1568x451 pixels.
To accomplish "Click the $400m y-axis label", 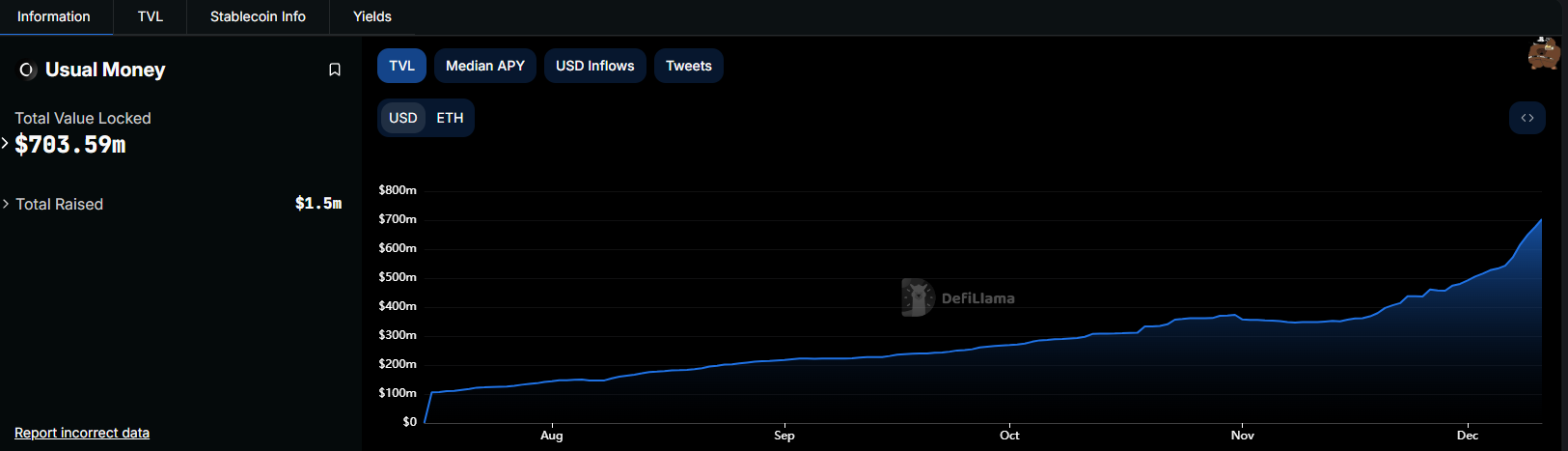I will (x=398, y=306).
